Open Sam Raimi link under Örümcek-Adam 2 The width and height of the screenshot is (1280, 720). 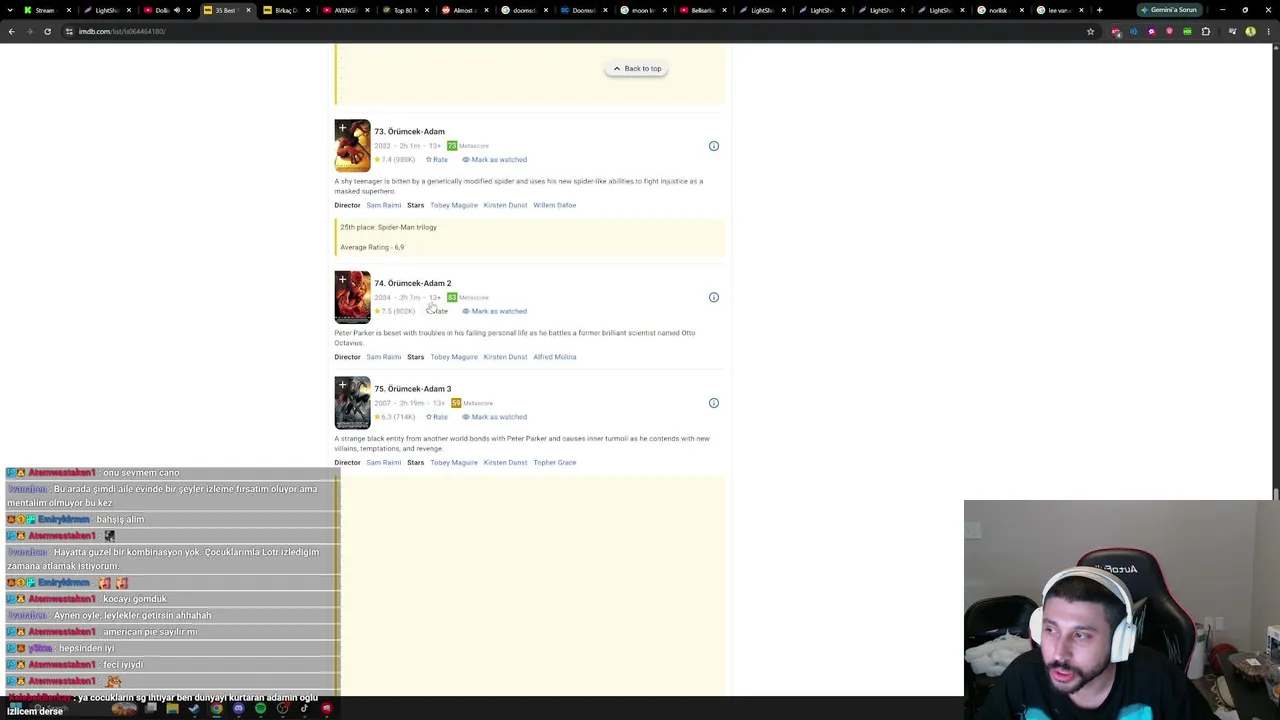[383, 357]
